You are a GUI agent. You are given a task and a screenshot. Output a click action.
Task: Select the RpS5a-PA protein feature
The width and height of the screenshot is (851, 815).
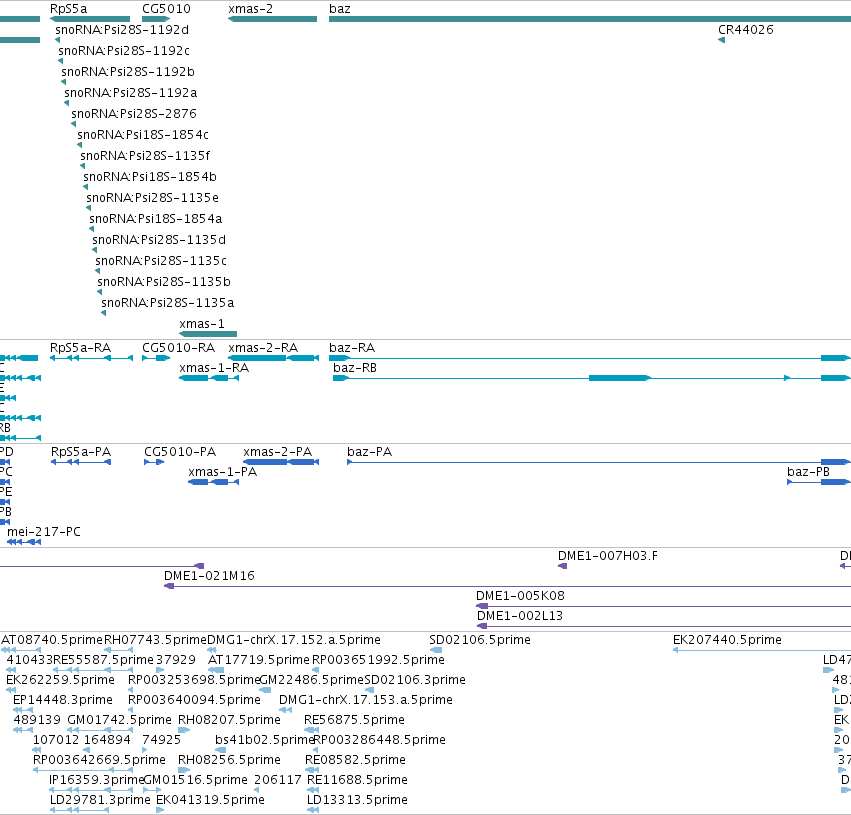click(81, 462)
